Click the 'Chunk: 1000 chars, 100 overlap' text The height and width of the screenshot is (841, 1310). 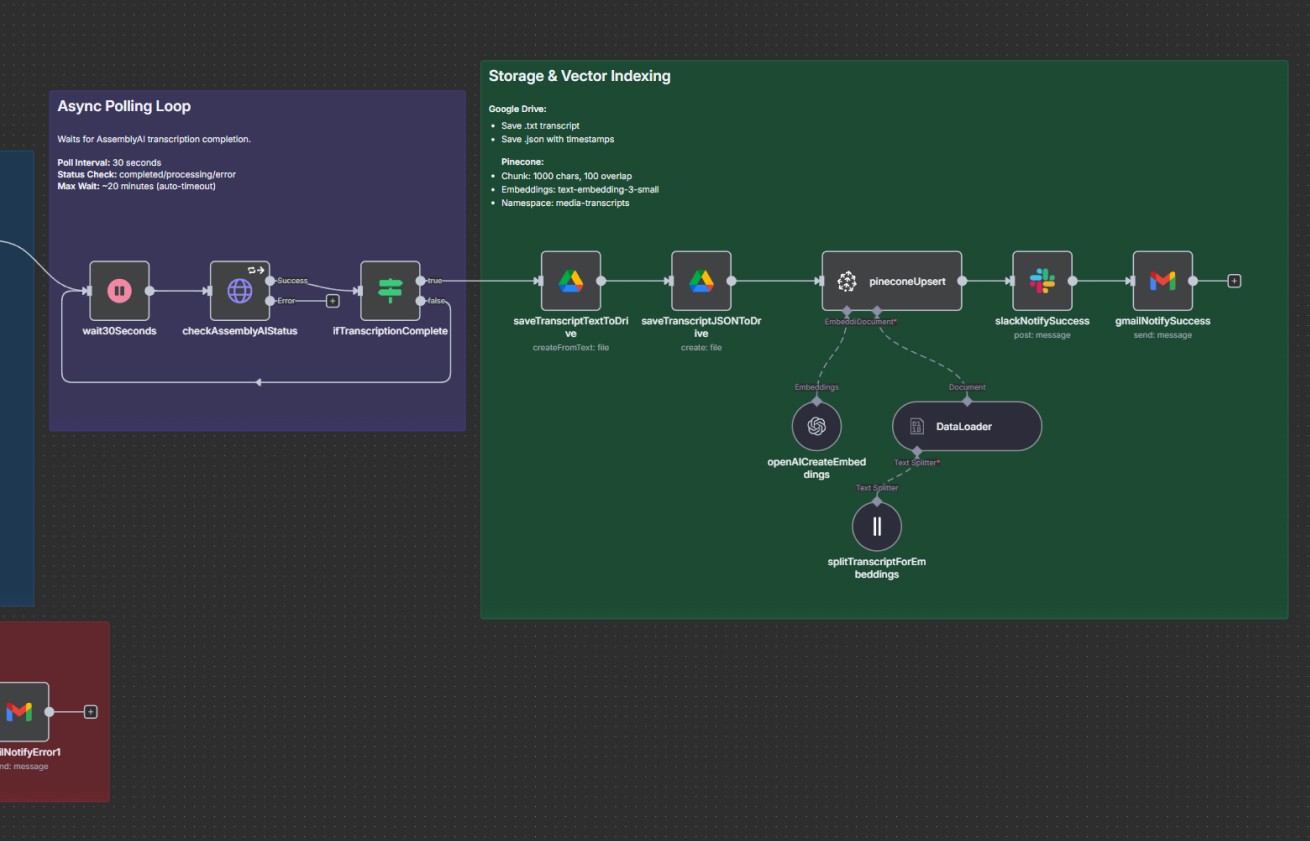click(566, 176)
